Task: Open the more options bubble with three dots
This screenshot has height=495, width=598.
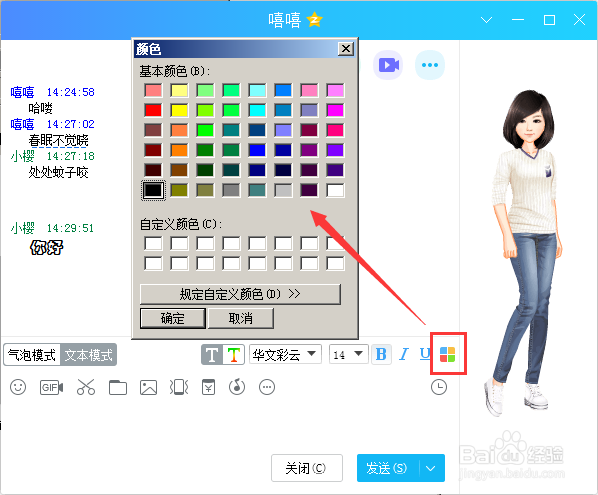Action: pos(430,65)
